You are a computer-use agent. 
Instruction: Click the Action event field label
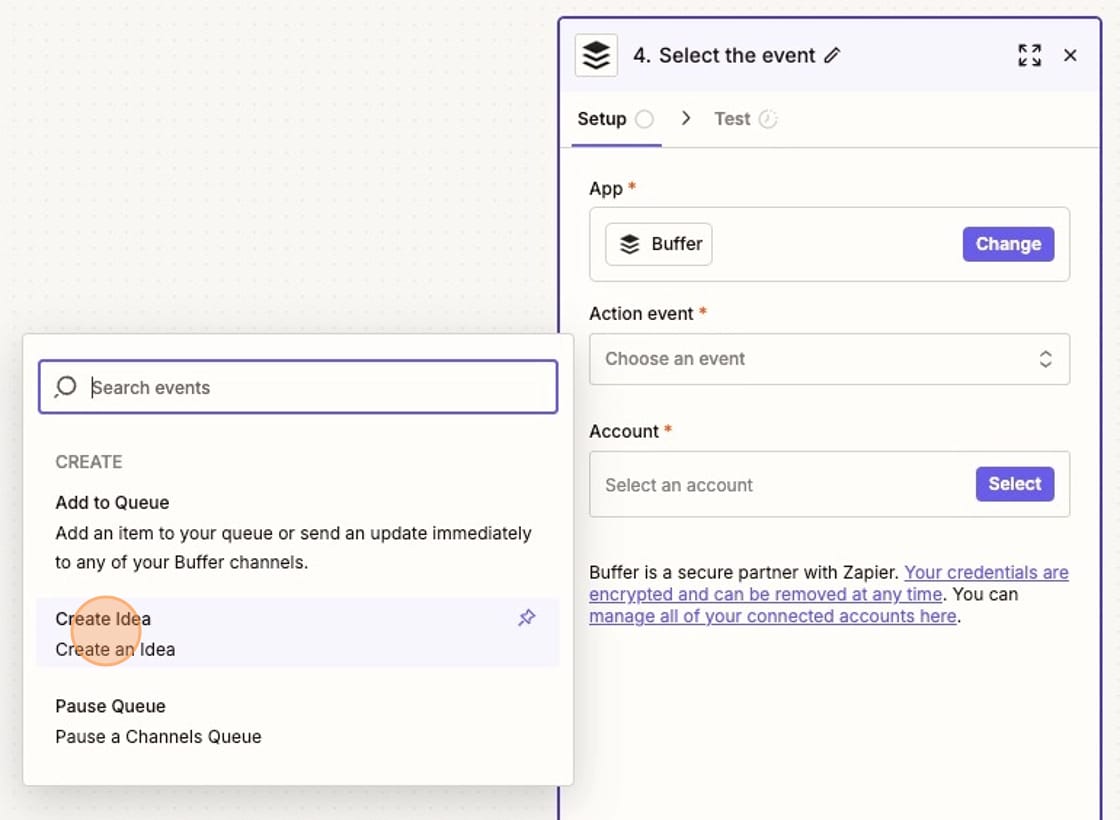click(641, 314)
